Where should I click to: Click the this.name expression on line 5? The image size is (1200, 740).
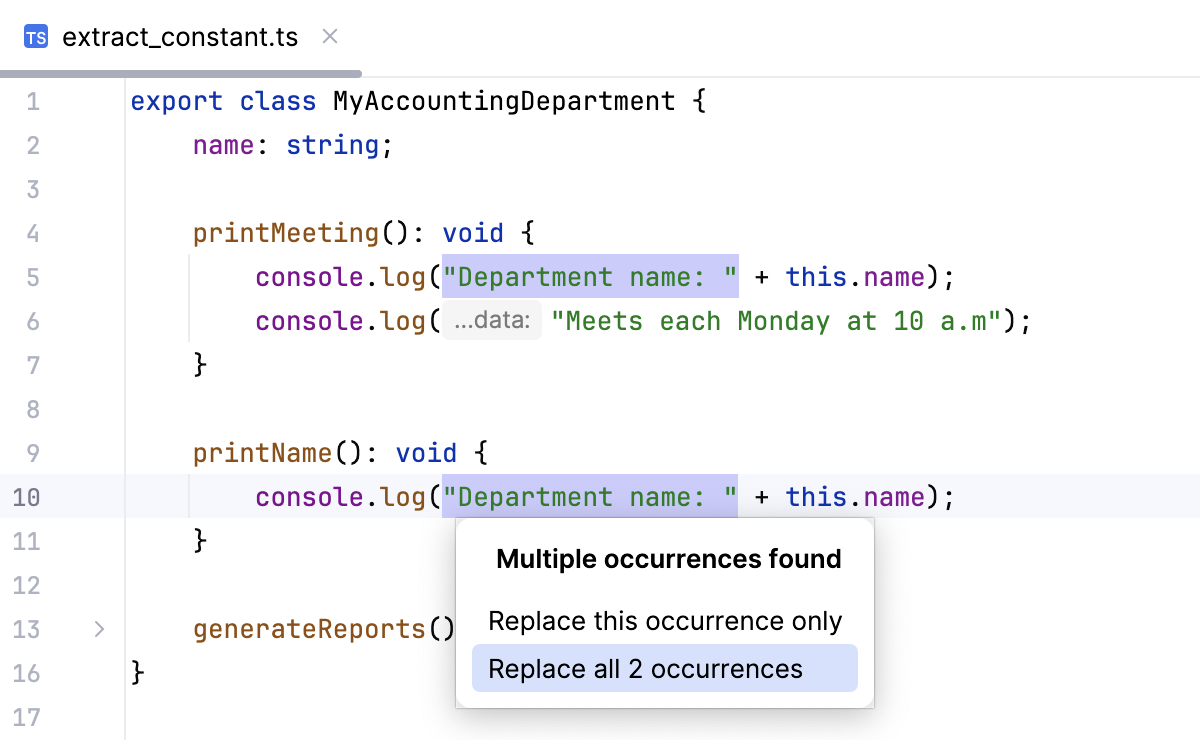pos(853,277)
